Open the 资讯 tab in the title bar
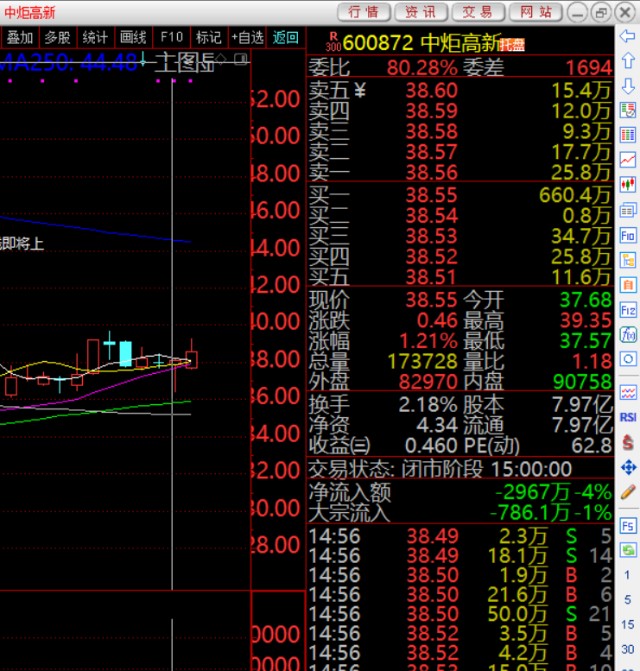Viewport: 640px width, 671px height. tap(421, 12)
